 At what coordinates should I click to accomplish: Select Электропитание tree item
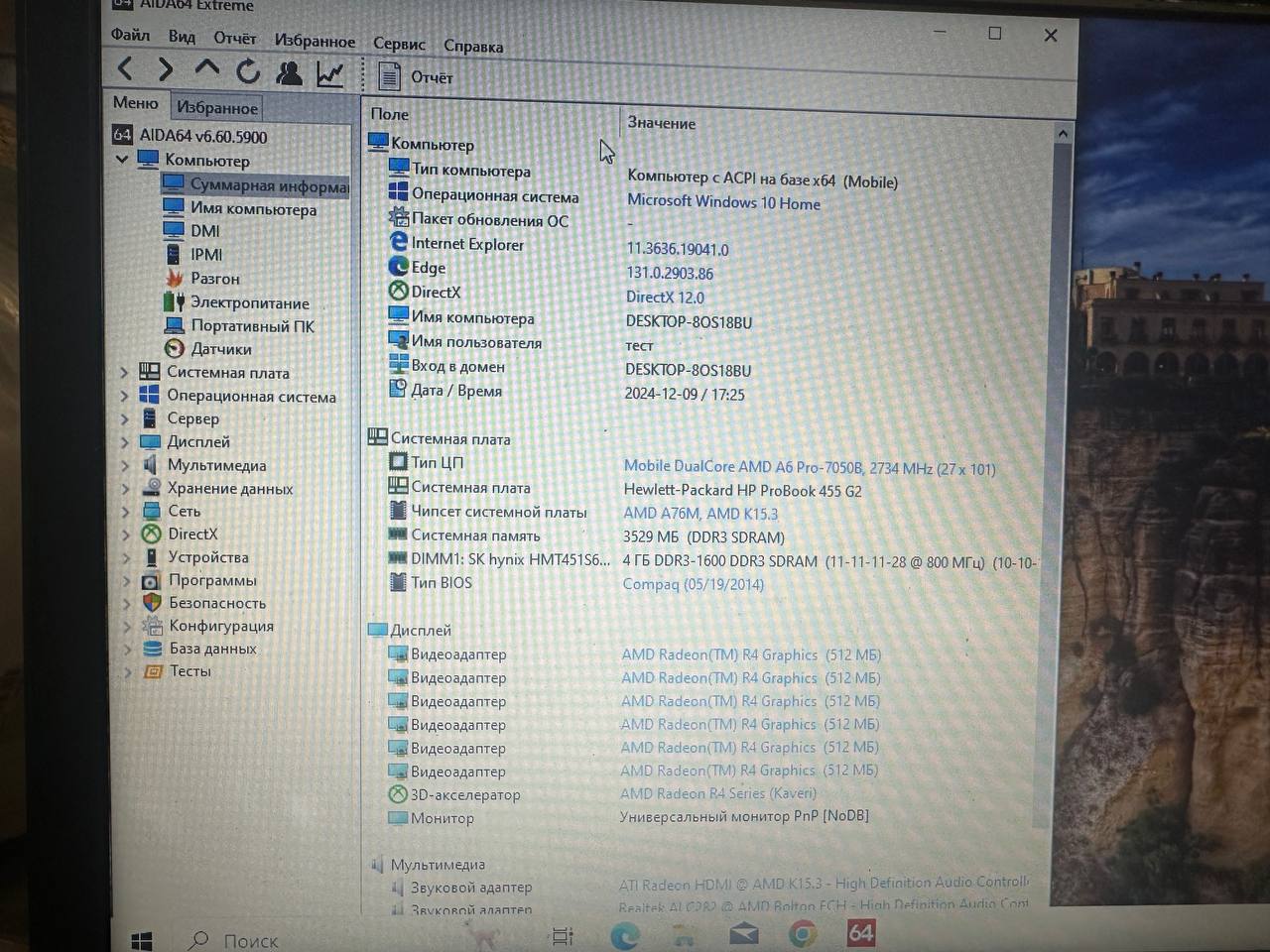[x=237, y=302]
